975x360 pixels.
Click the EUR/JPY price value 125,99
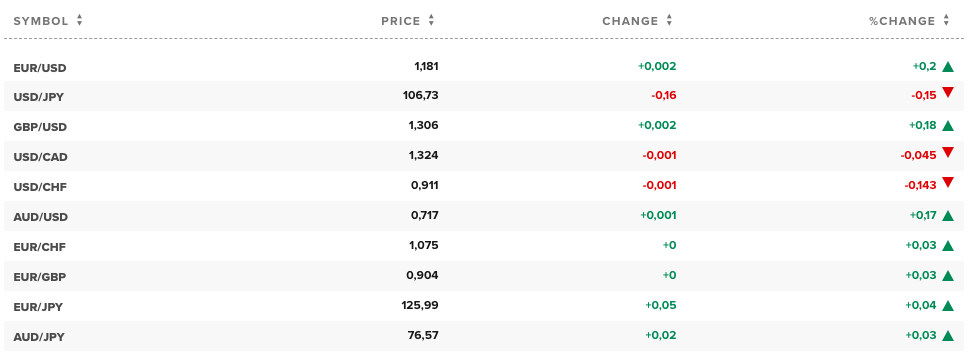click(420, 305)
